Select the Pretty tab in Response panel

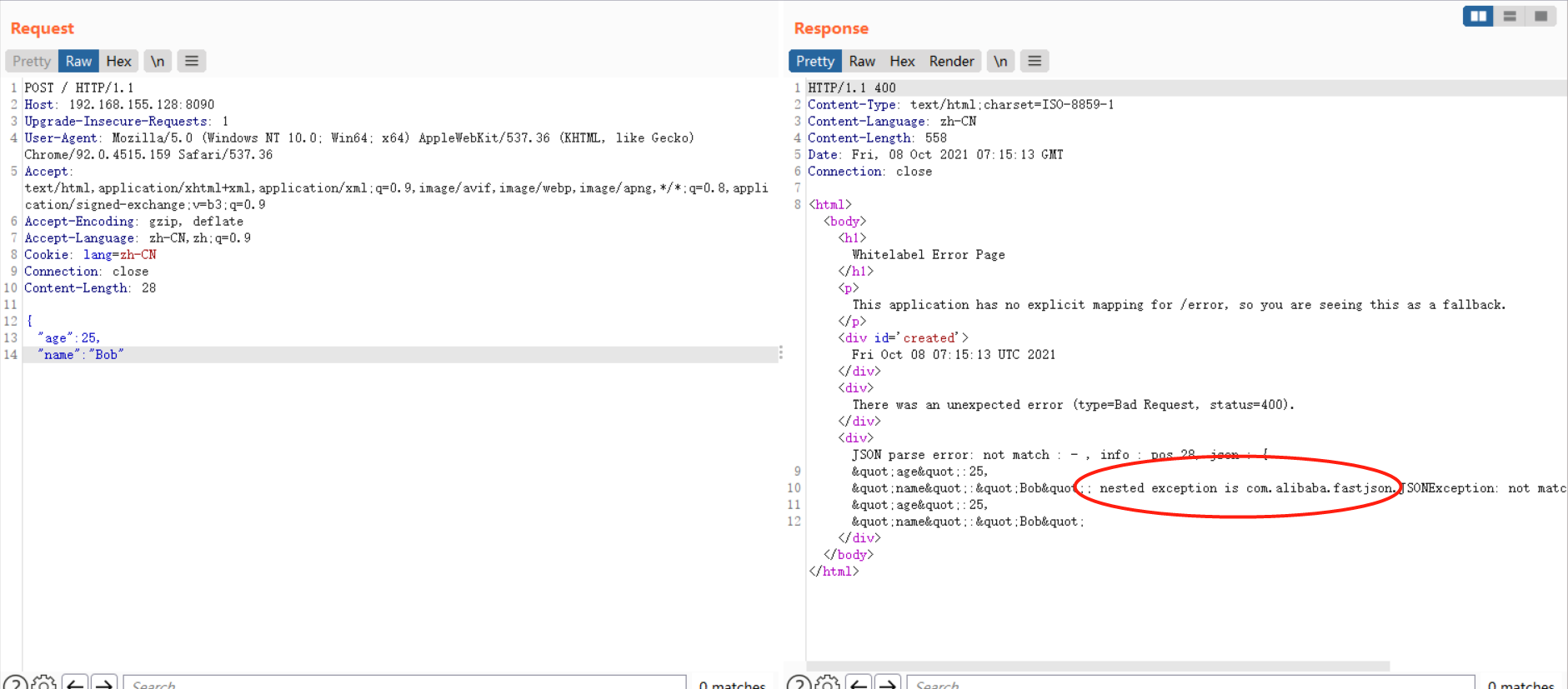[x=814, y=61]
